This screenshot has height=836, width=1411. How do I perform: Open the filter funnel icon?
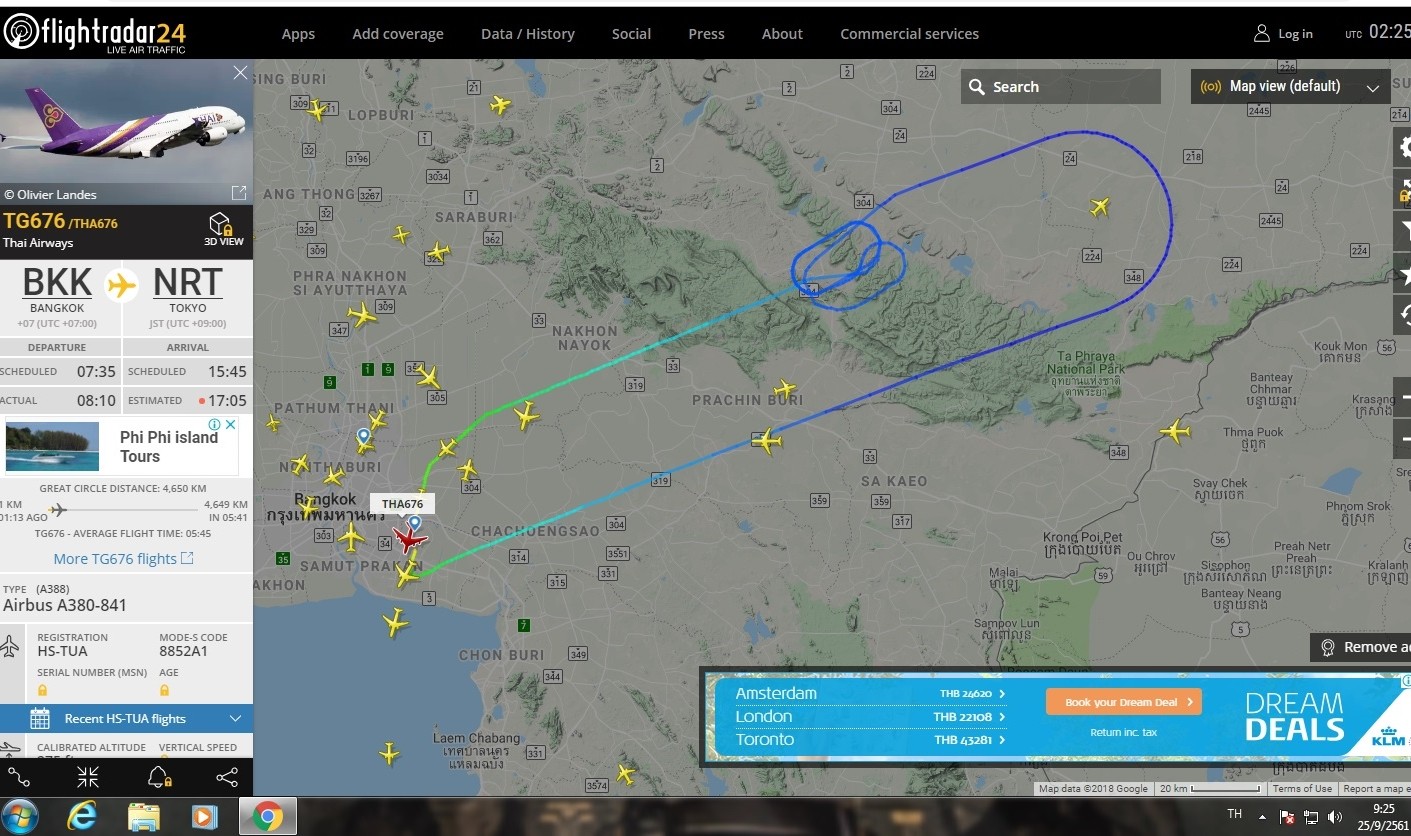(1403, 231)
